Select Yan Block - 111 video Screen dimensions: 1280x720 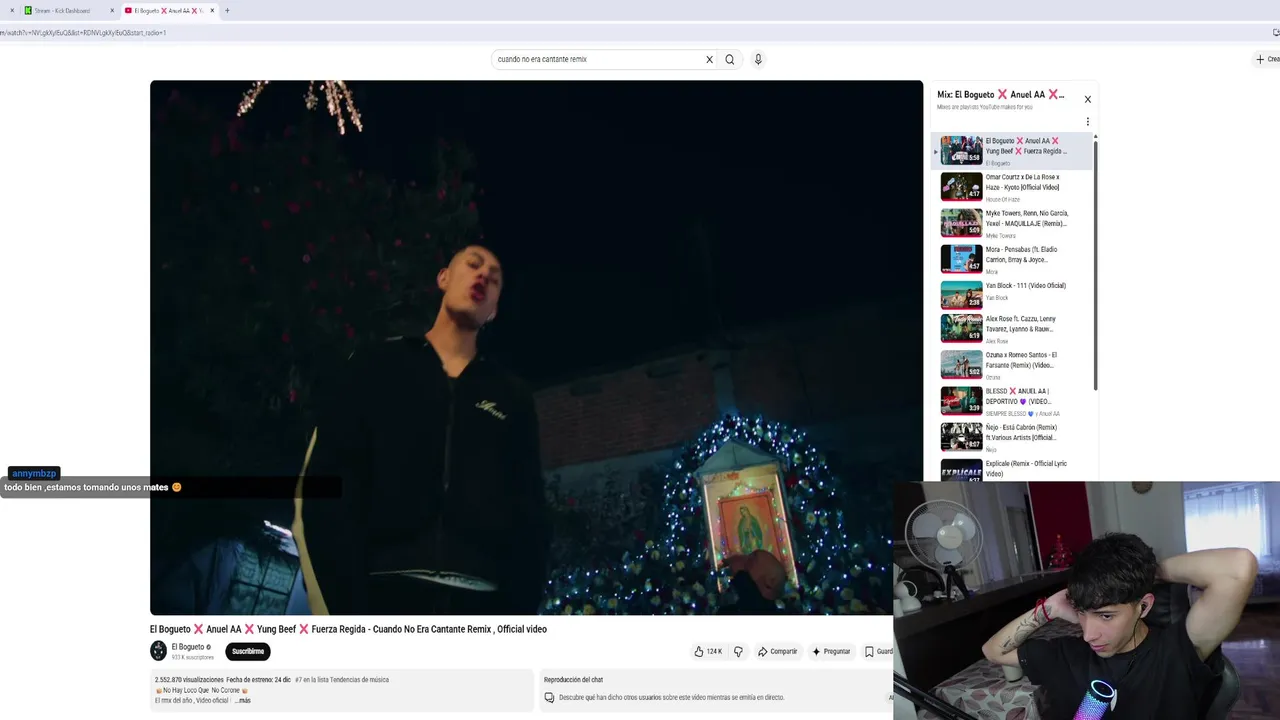tap(1012, 295)
